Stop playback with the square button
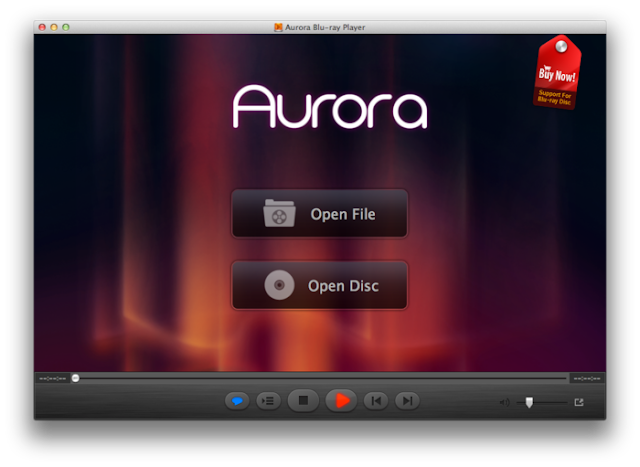 click(303, 400)
